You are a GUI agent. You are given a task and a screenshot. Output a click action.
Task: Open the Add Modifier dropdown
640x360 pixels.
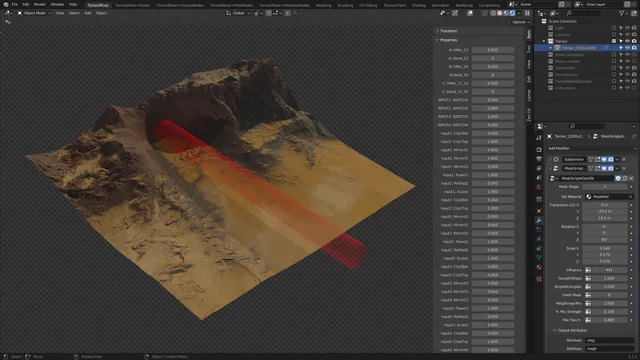pos(591,149)
